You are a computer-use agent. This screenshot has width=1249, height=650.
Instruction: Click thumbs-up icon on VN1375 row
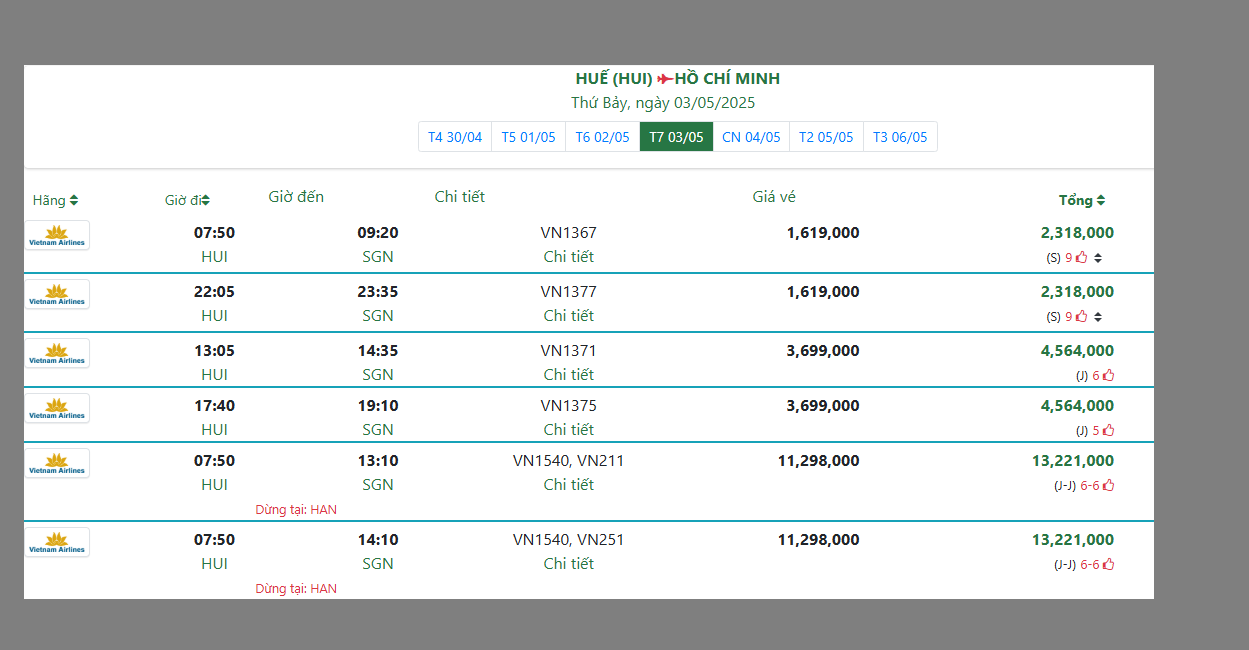tap(1108, 431)
